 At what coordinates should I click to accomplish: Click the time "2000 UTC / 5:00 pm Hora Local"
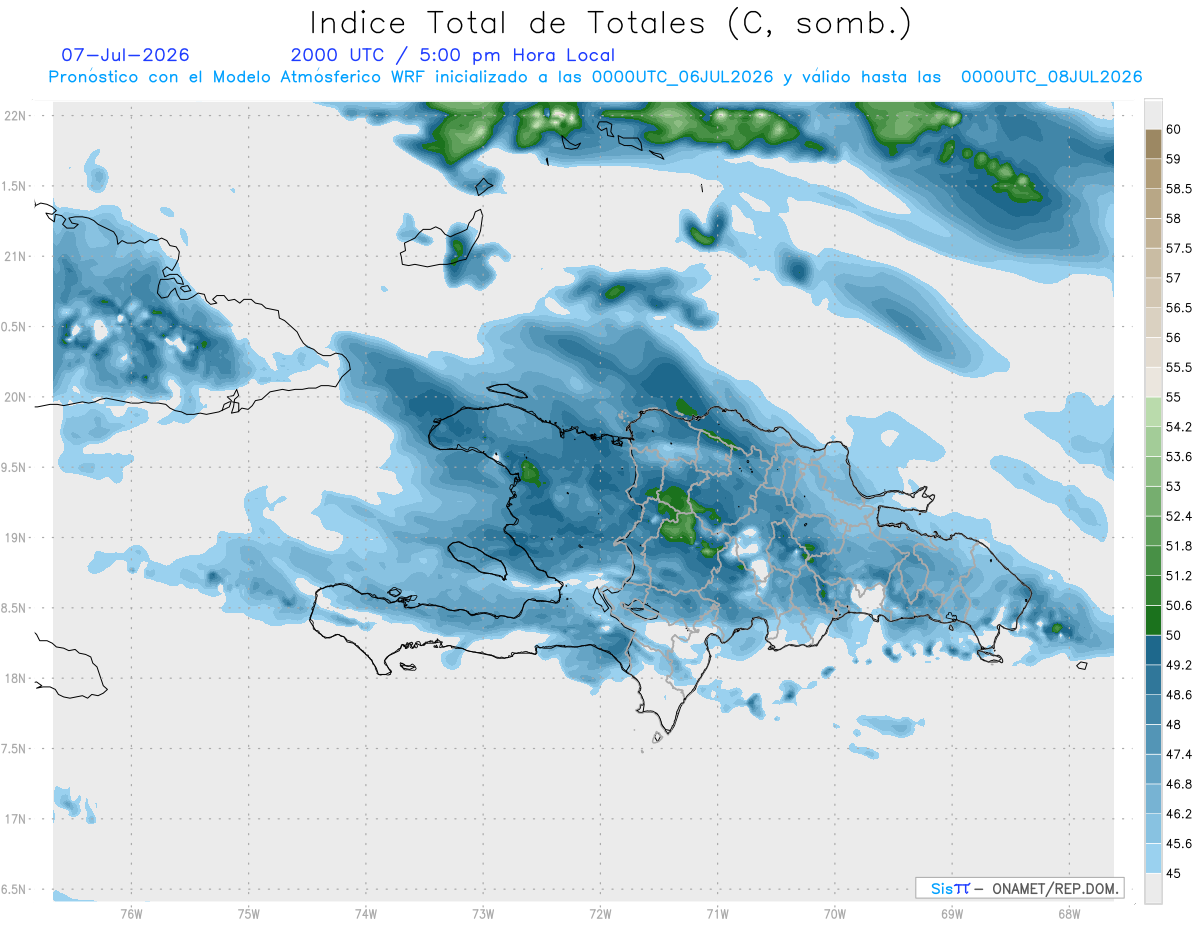click(x=453, y=56)
